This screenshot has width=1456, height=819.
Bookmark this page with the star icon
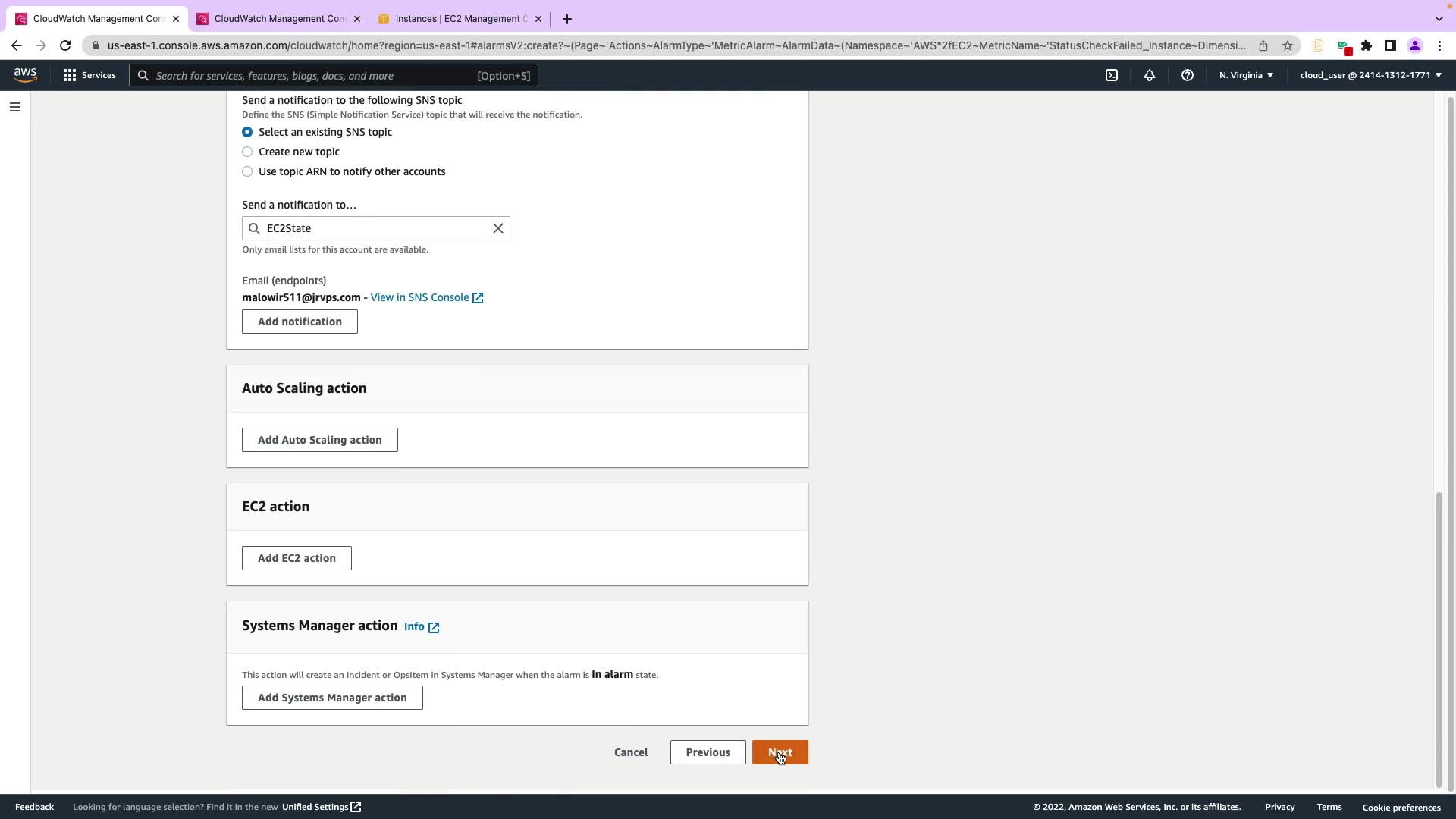[x=1288, y=45]
